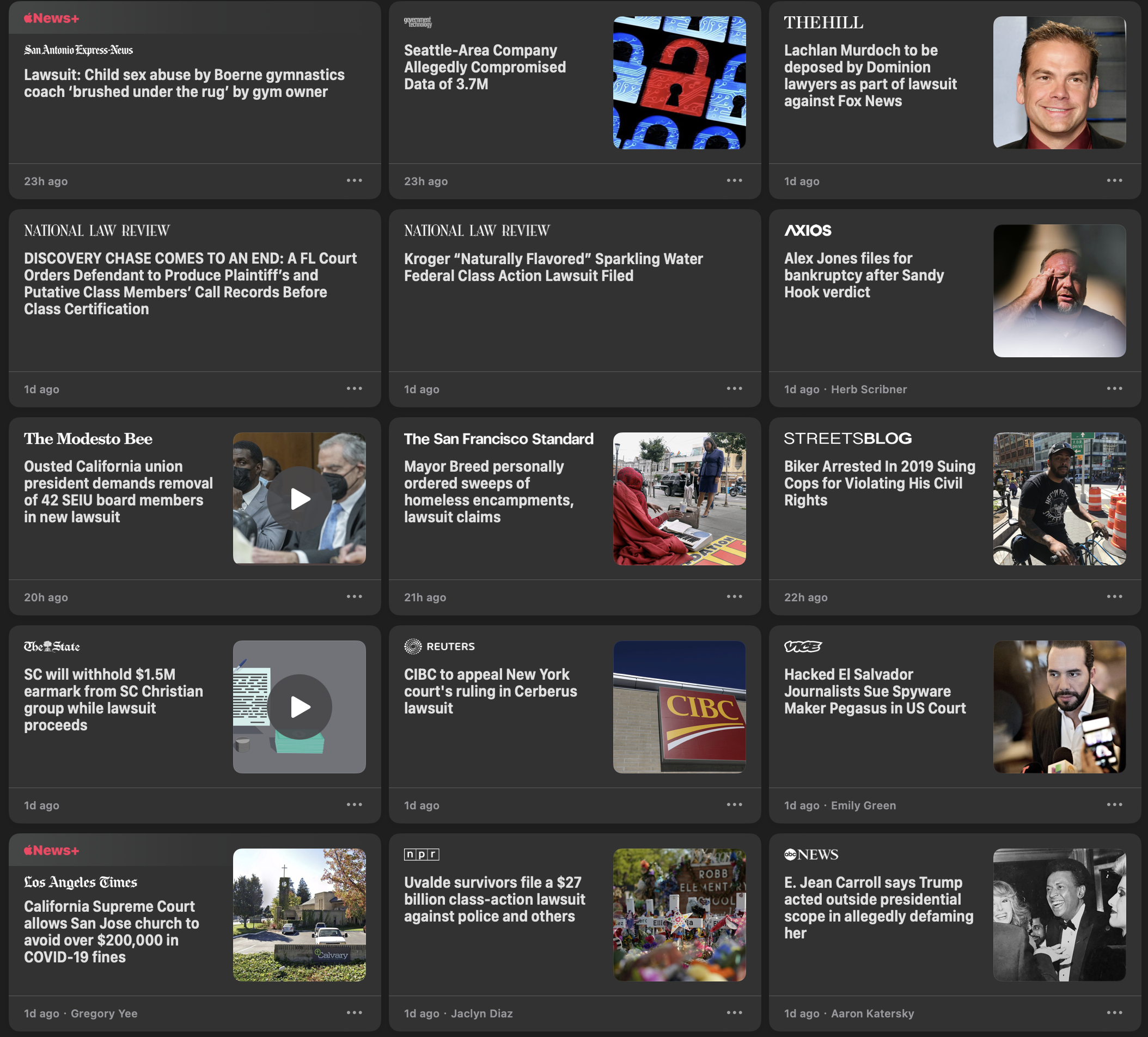Click the ellipsis on Lachlan Murdoch story

click(x=1114, y=180)
